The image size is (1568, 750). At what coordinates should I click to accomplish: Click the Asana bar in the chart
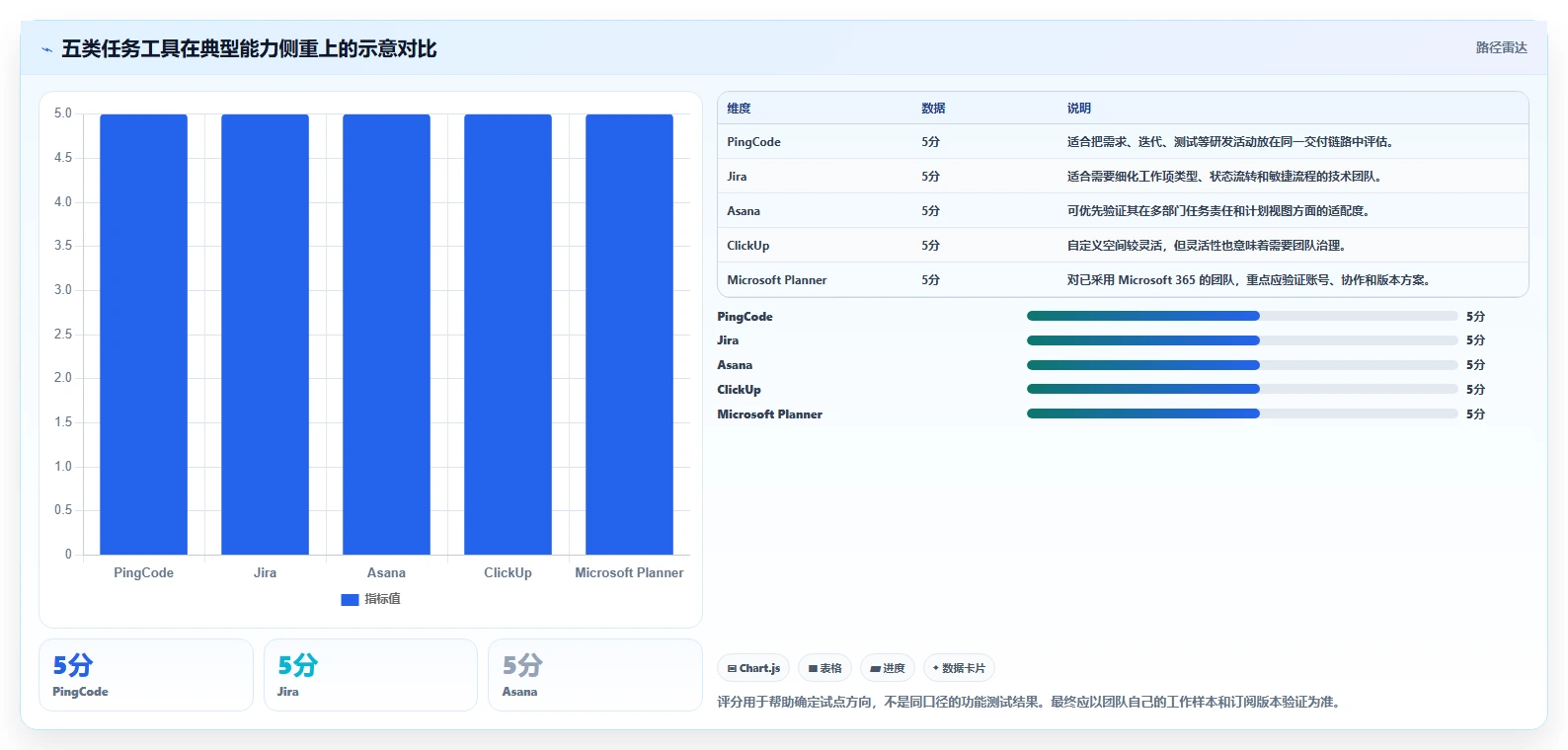[x=386, y=335]
